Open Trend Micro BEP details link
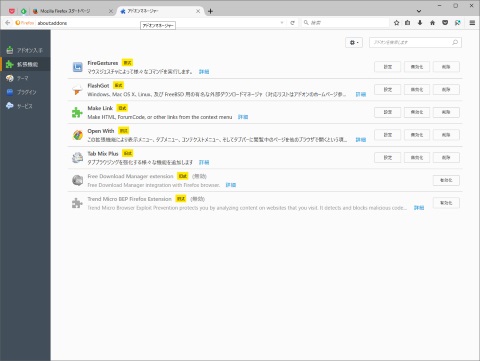This screenshot has width=480, height=361. (419, 208)
